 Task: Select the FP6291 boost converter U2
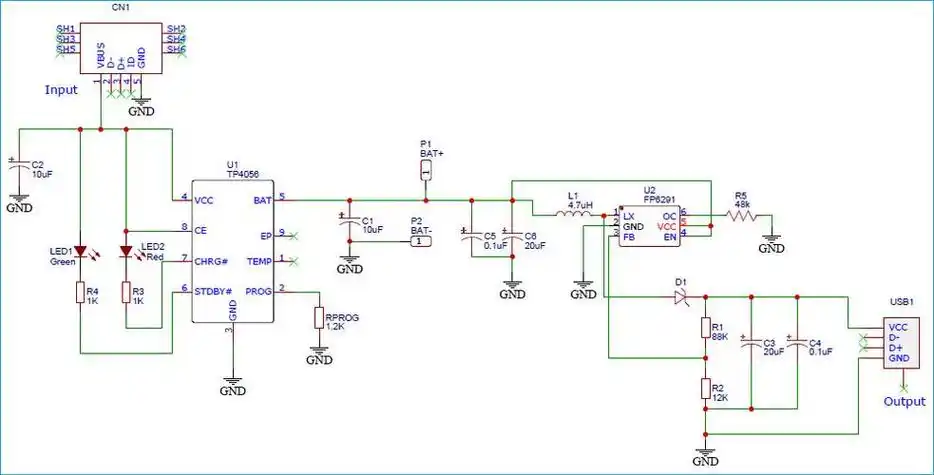(648, 227)
